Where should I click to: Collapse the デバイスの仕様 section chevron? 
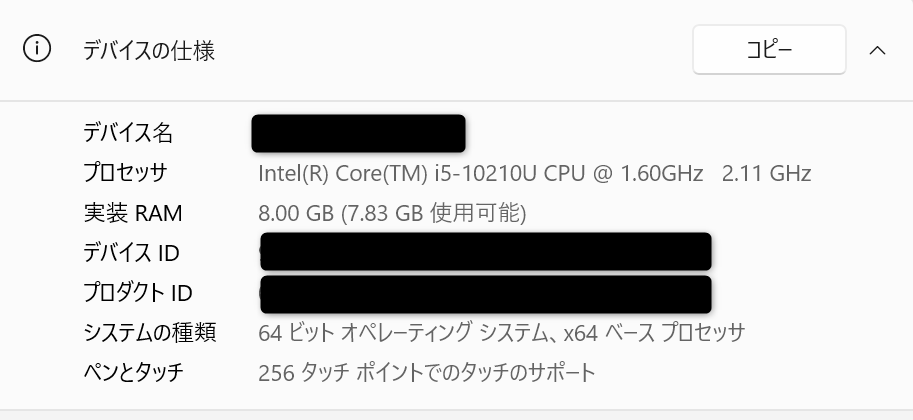877,50
